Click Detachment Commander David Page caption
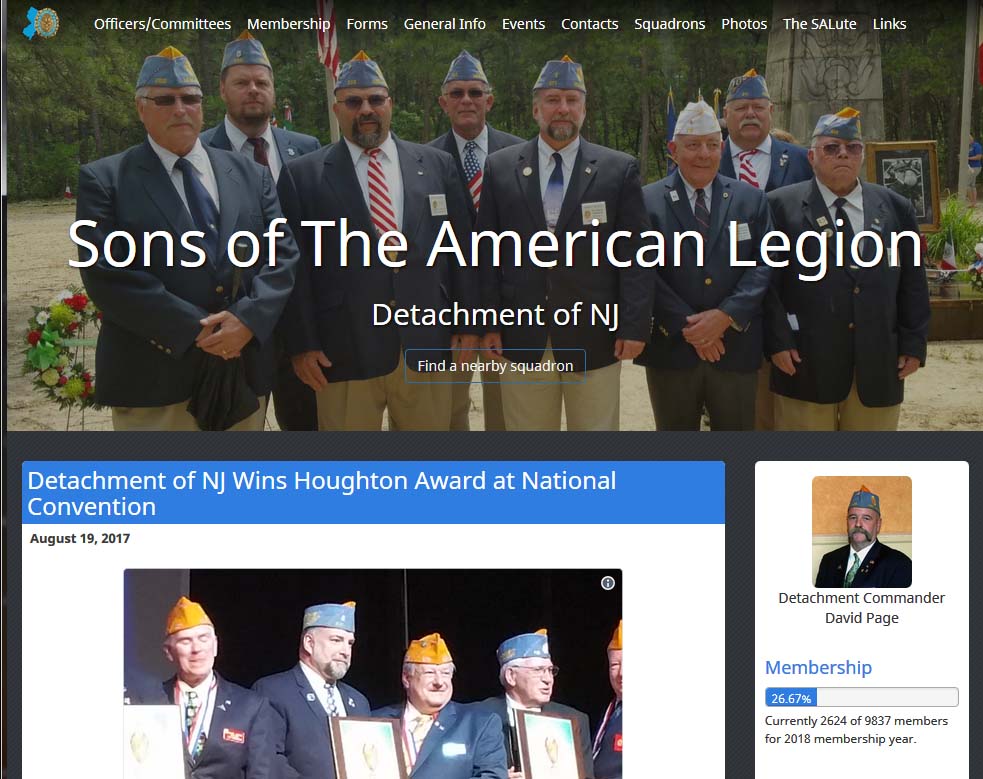Image resolution: width=983 pixels, height=779 pixels. tap(861, 608)
